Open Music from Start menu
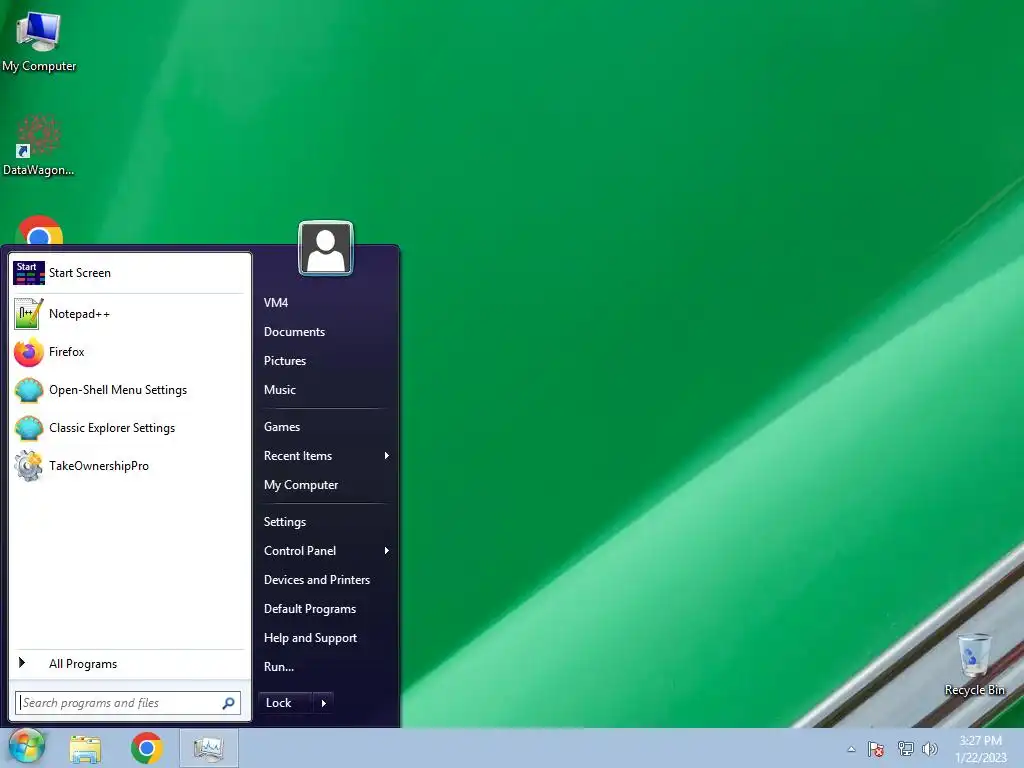Viewport: 1024px width, 768px height. click(x=280, y=390)
